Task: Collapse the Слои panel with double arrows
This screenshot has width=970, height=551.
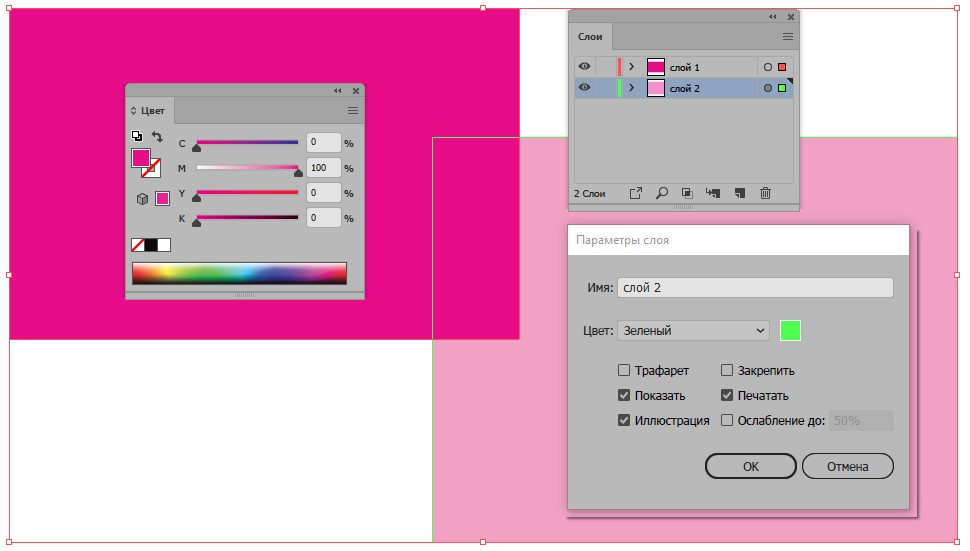Action: [x=773, y=17]
